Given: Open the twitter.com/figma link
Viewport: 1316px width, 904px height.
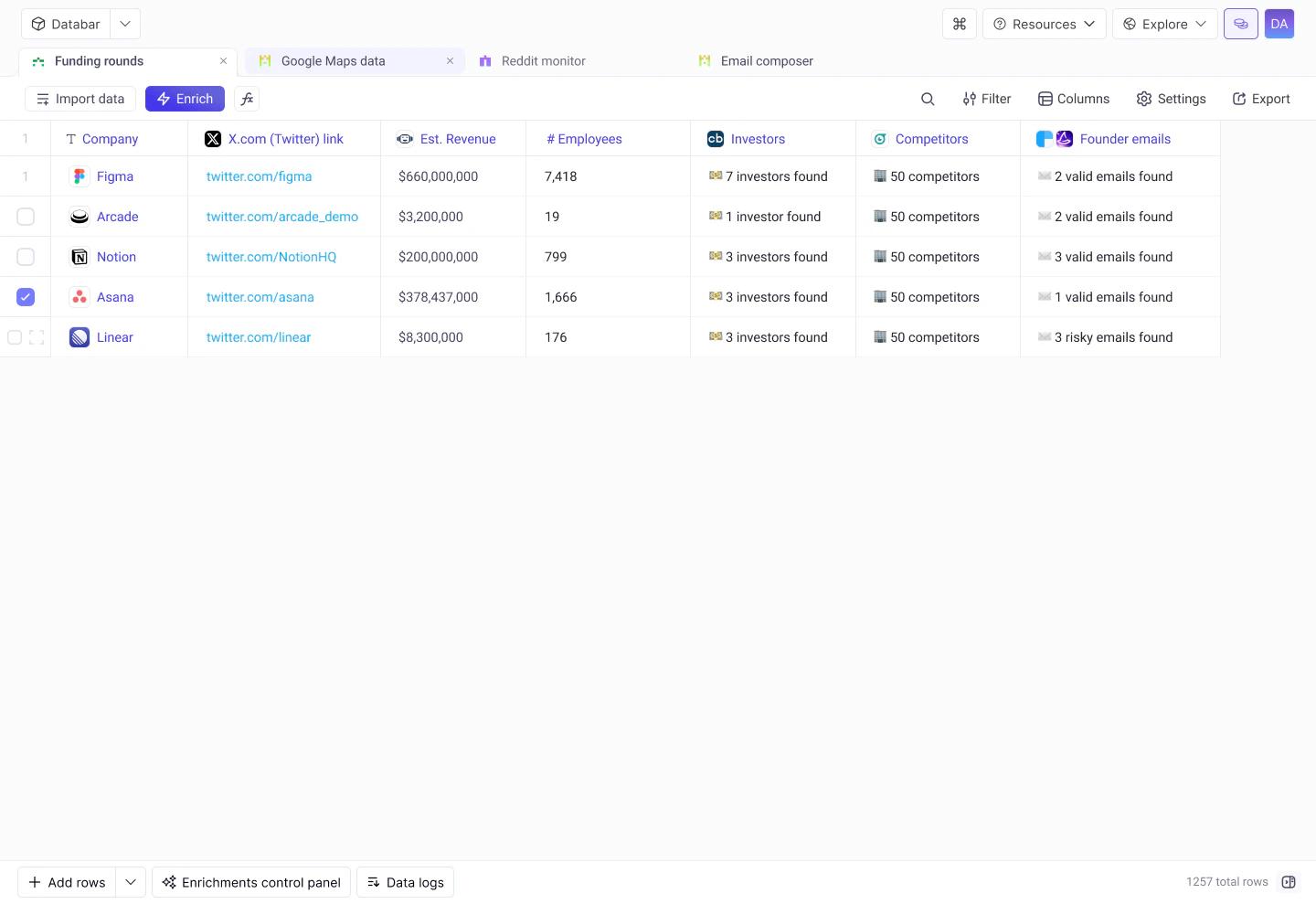Looking at the screenshot, I should 259,176.
